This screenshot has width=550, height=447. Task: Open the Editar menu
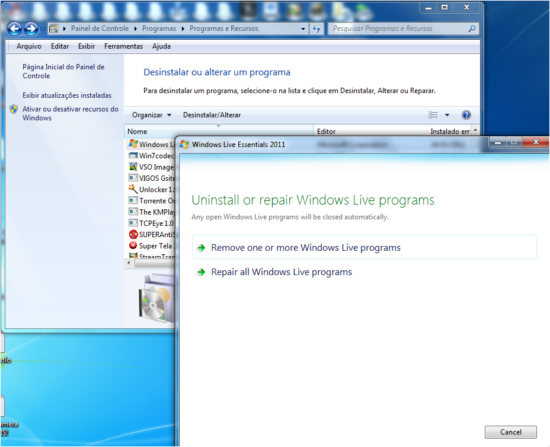[x=60, y=46]
